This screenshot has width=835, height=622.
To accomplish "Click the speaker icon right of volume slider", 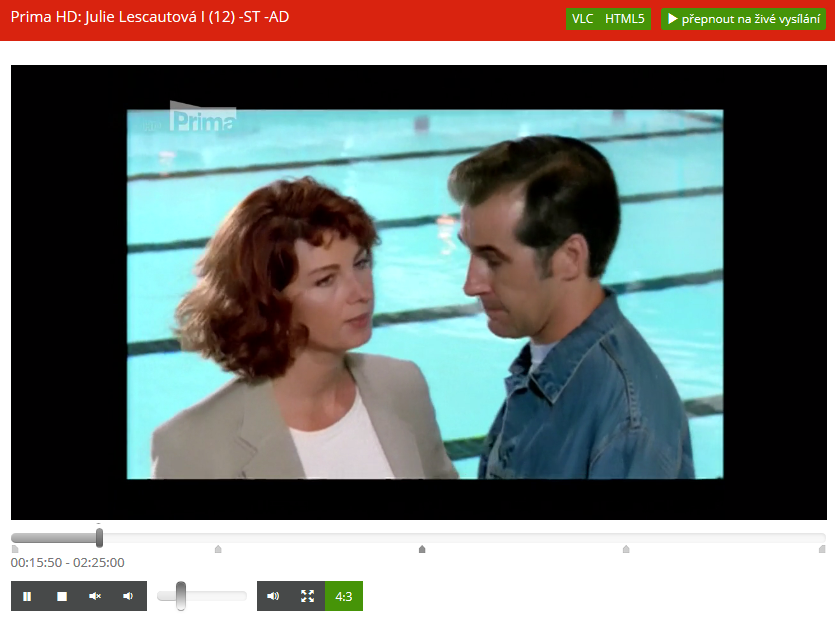I will coord(273,596).
